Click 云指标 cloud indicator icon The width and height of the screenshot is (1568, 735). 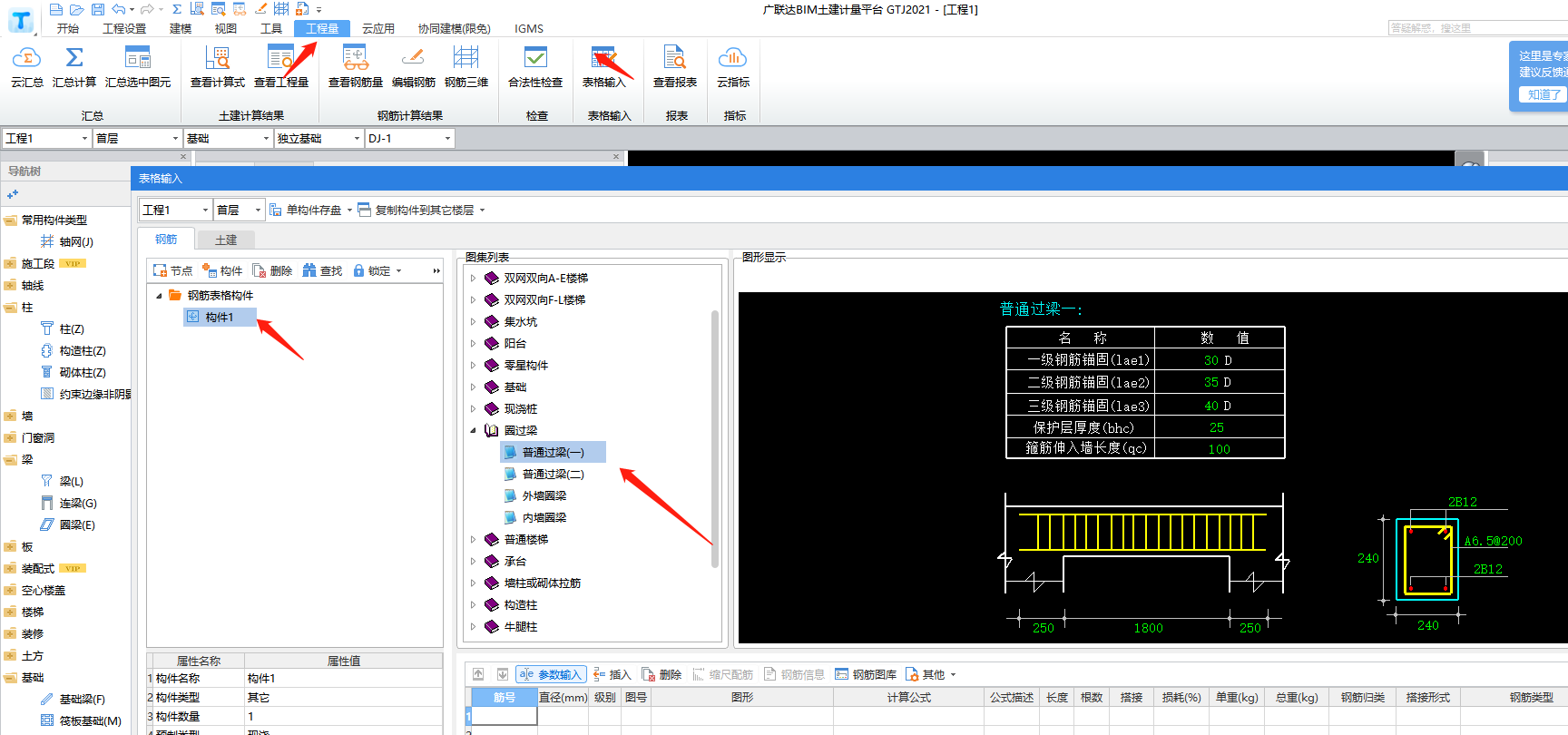[732, 59]
